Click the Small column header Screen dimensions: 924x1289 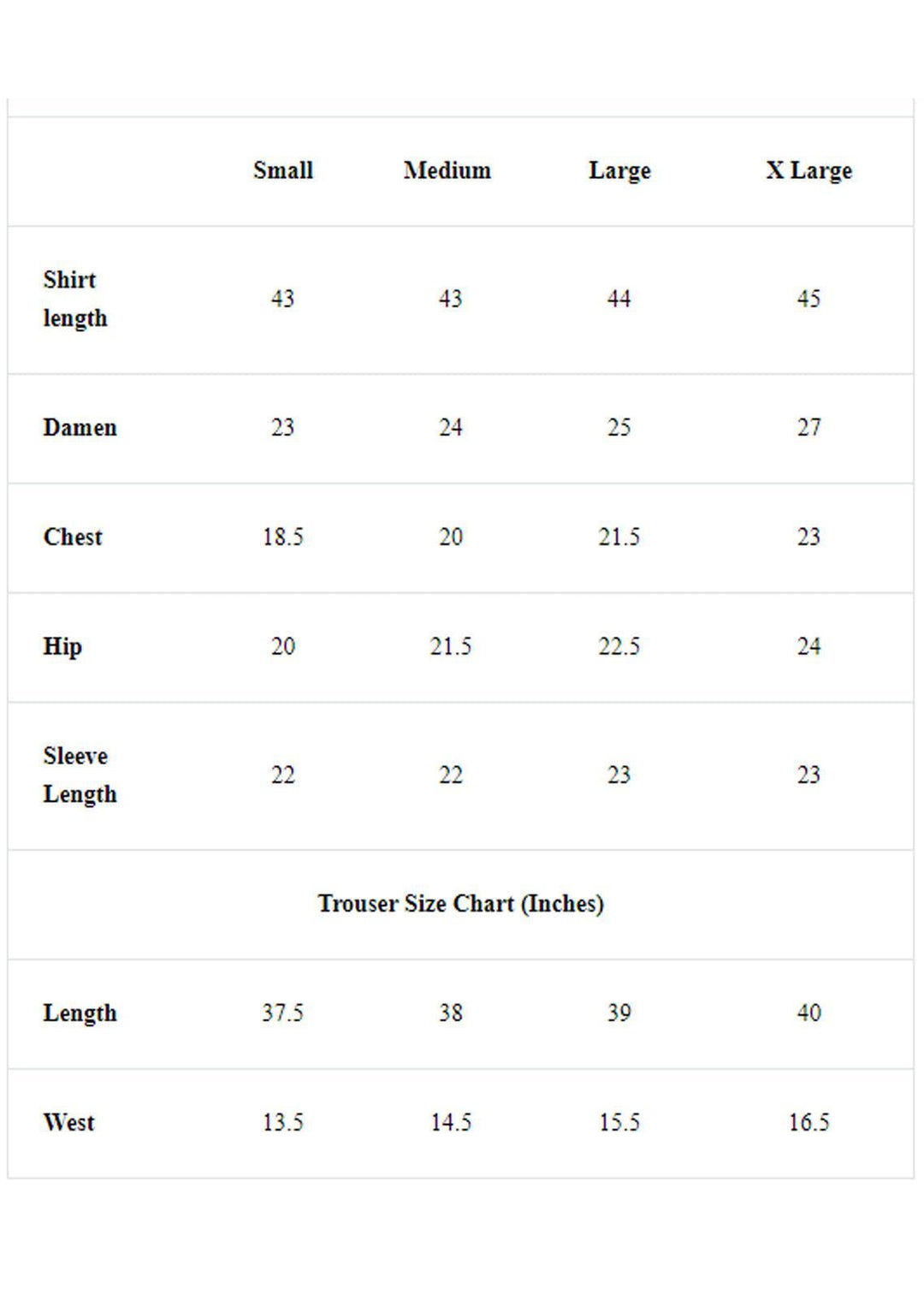coord(282,170)
